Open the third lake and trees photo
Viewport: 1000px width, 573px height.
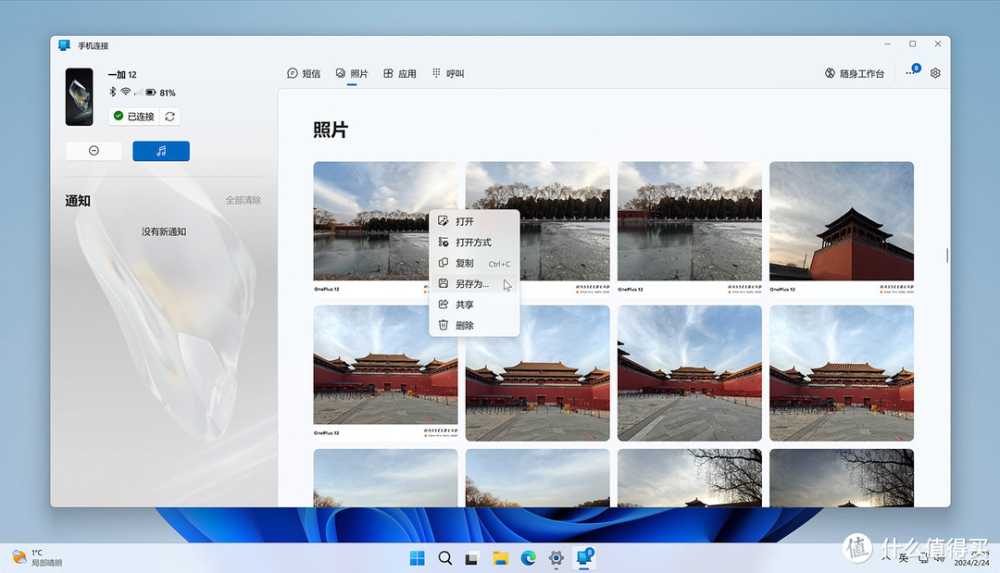689,228
